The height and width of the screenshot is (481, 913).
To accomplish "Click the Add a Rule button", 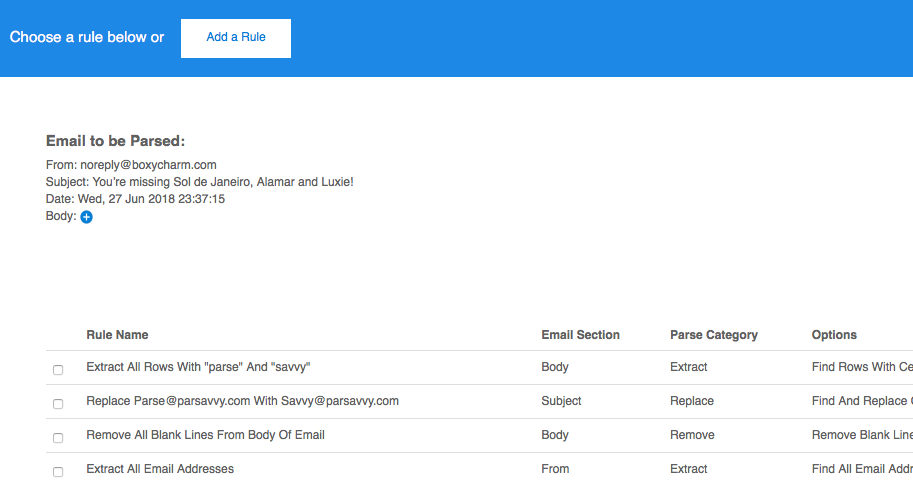I will click(236, 38).
